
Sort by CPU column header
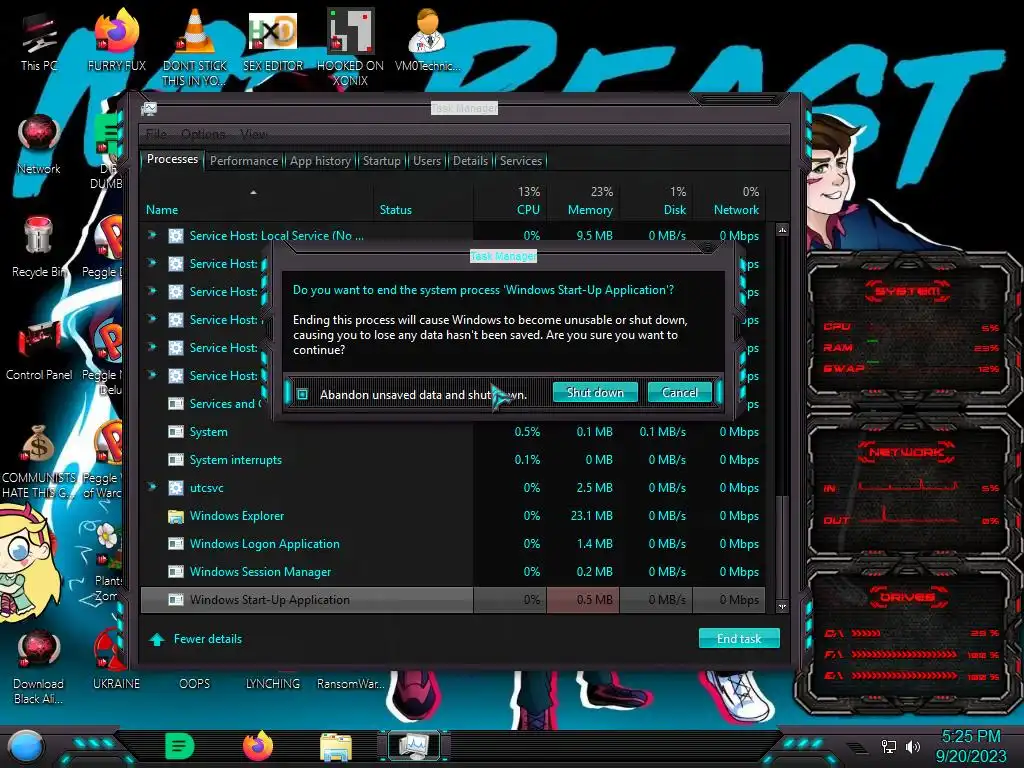click(528, 210)
